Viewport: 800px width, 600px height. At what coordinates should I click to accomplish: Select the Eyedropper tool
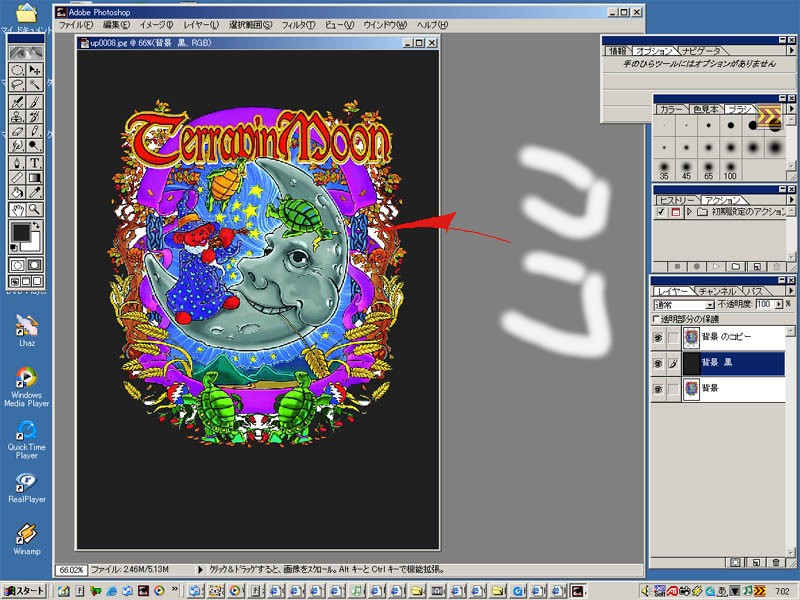tap(34, 193)
